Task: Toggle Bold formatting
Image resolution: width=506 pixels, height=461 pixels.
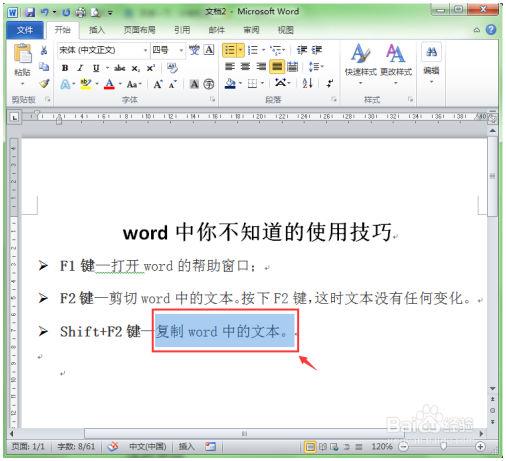Action: tap(65, 68)
